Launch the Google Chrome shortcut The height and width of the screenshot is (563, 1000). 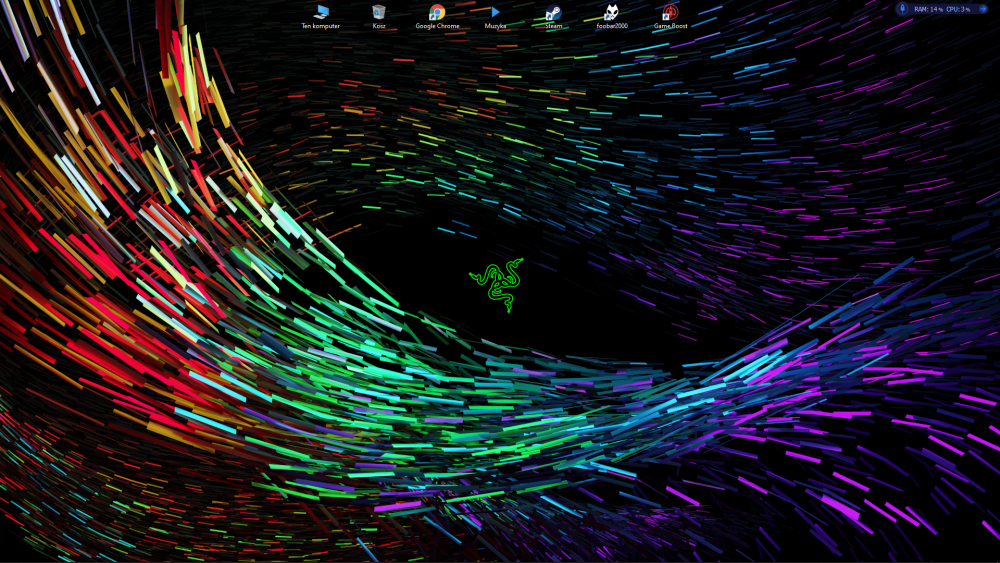tap(437, 17)
